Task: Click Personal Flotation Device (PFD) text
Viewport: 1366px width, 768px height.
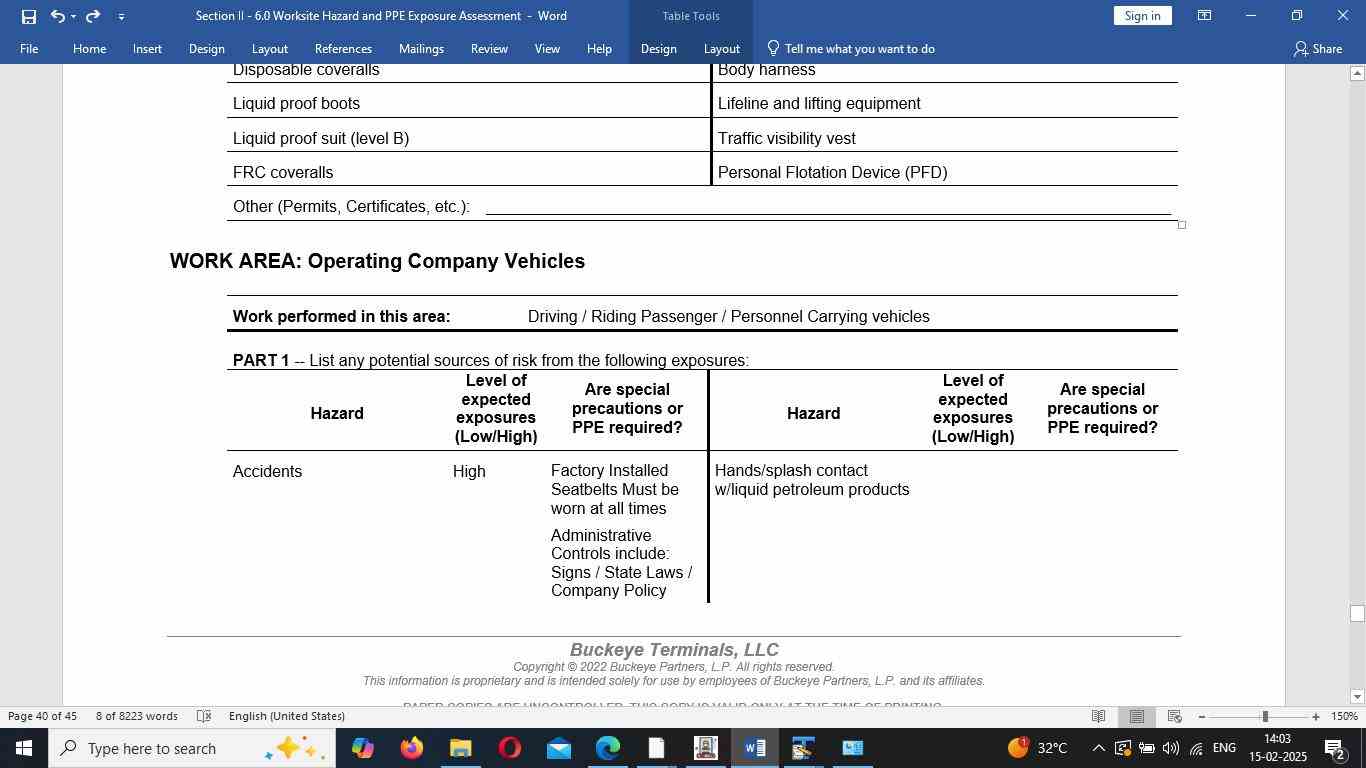Action: (832, 172)
